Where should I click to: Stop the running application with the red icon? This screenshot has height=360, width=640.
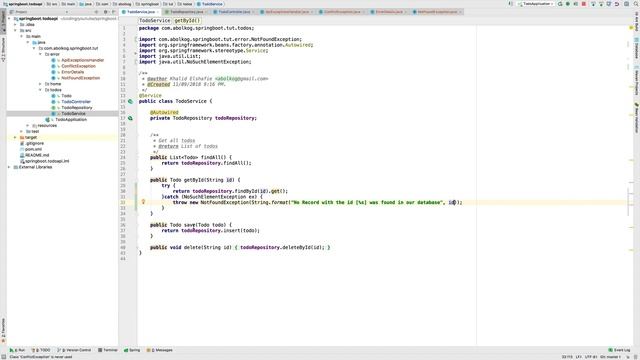click(584, 4)
